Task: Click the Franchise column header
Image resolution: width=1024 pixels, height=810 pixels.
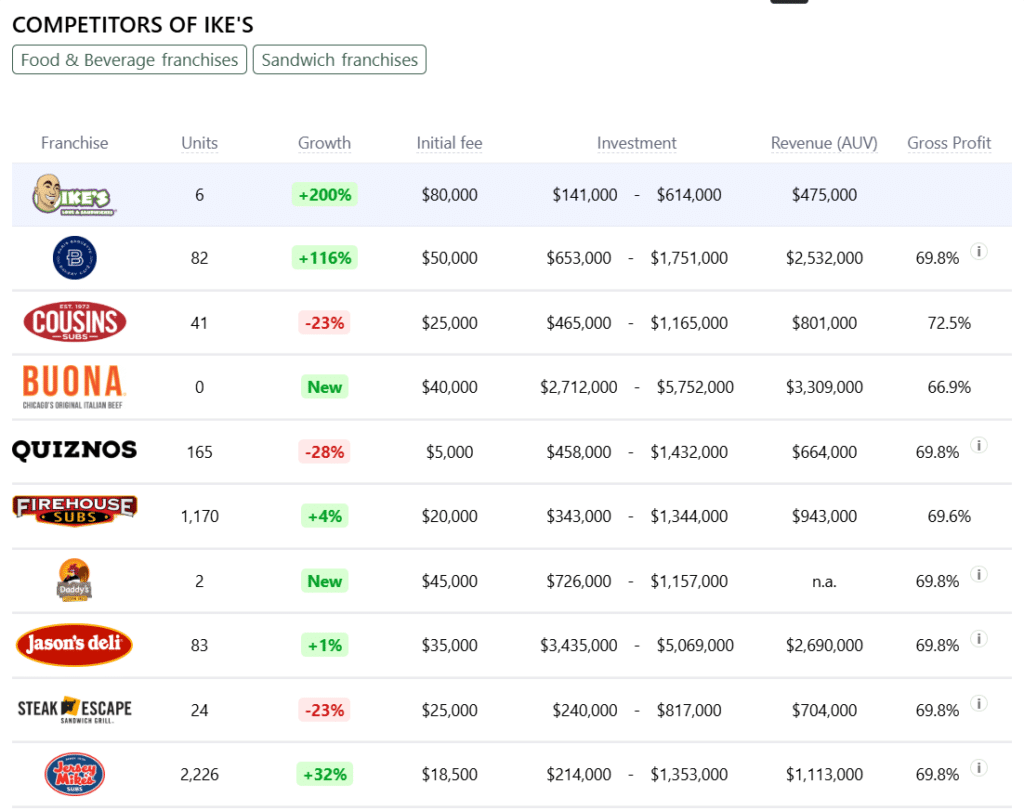Action: point(74,143)
